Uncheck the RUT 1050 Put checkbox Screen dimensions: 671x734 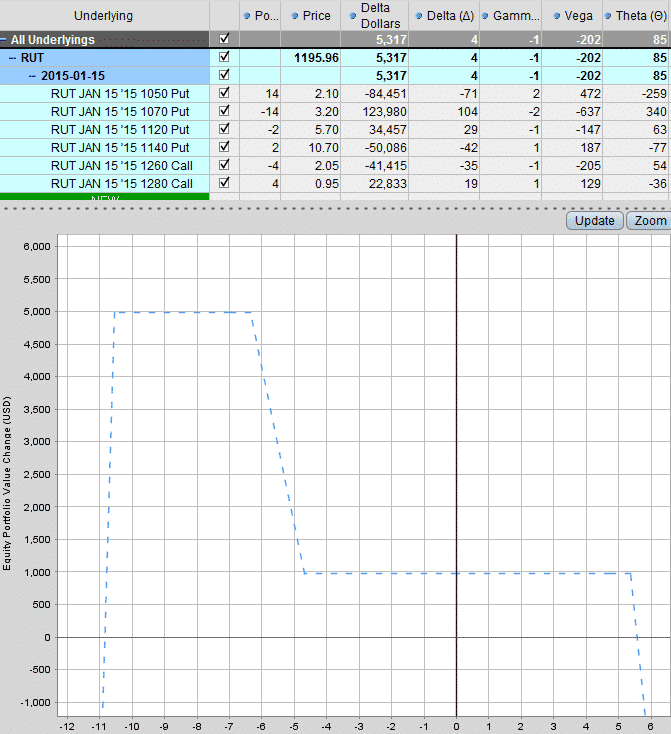[224, 93]
